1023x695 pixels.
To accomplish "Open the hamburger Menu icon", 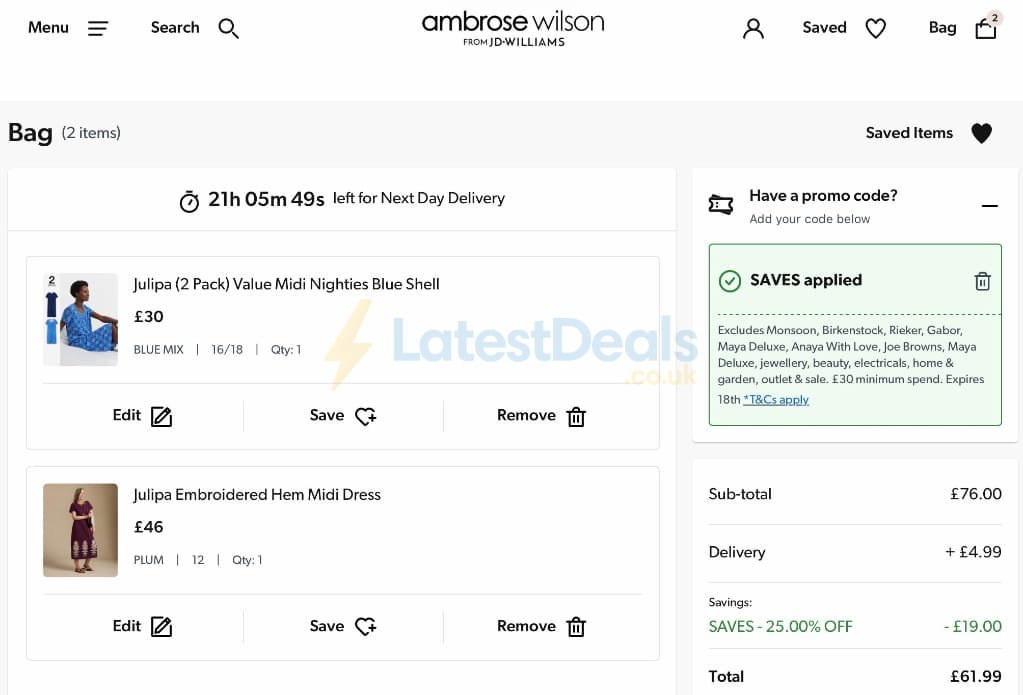I will click(98, 28).
